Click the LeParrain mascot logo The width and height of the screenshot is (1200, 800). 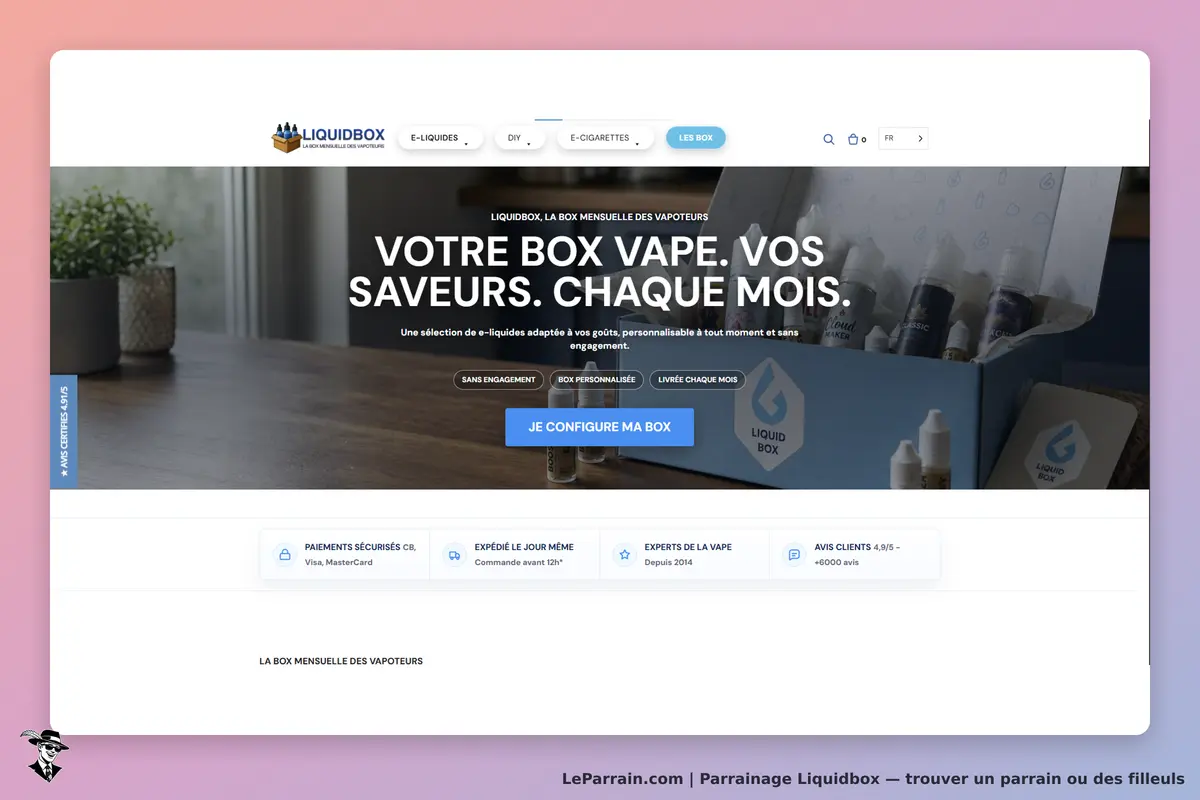click(x=44, y=754)
